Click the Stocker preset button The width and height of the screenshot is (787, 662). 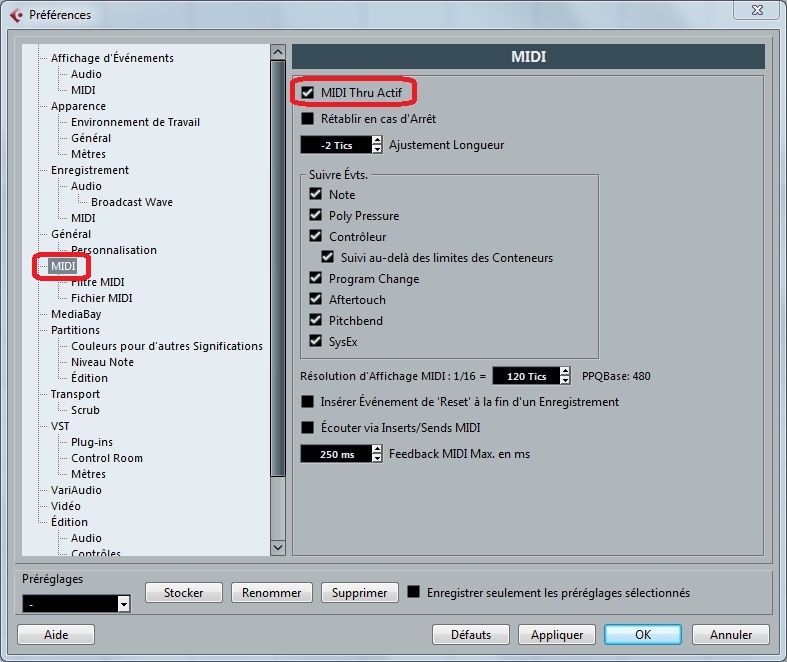183,593
